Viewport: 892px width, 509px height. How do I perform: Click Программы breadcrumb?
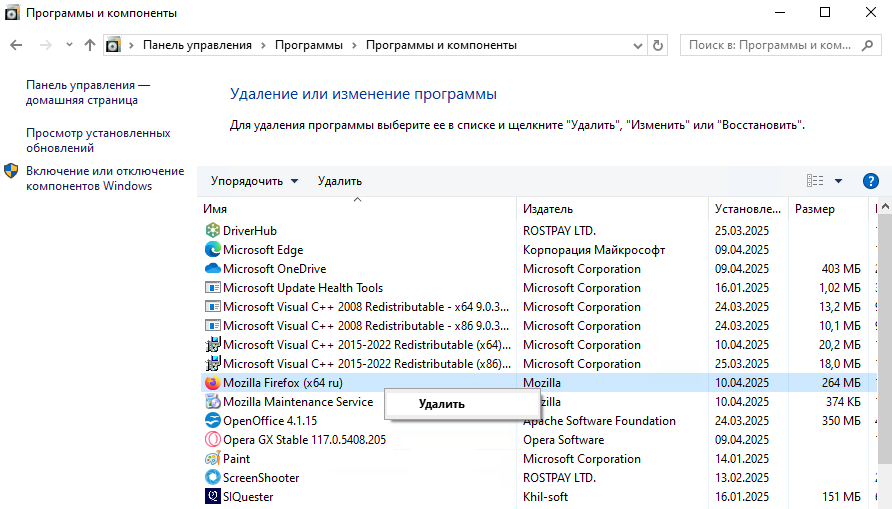[308, 45]
